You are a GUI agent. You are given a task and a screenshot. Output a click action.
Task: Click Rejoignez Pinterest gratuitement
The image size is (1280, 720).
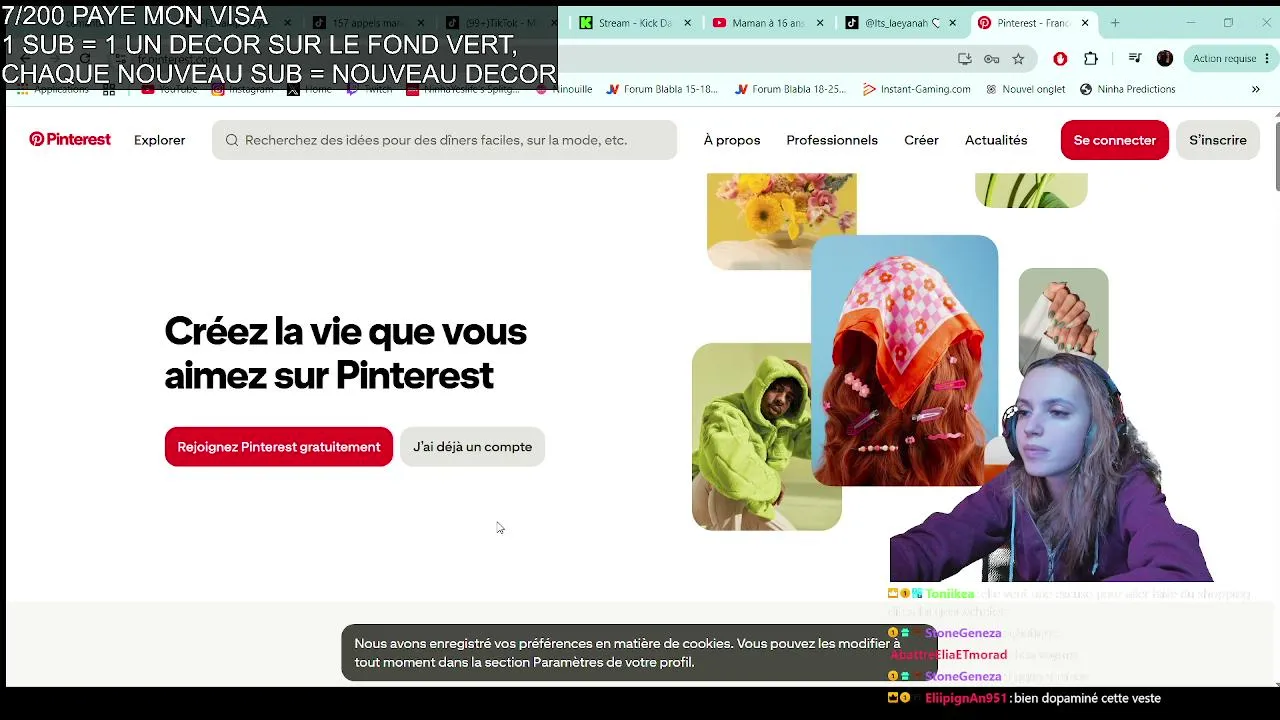[x=279, y=447]
